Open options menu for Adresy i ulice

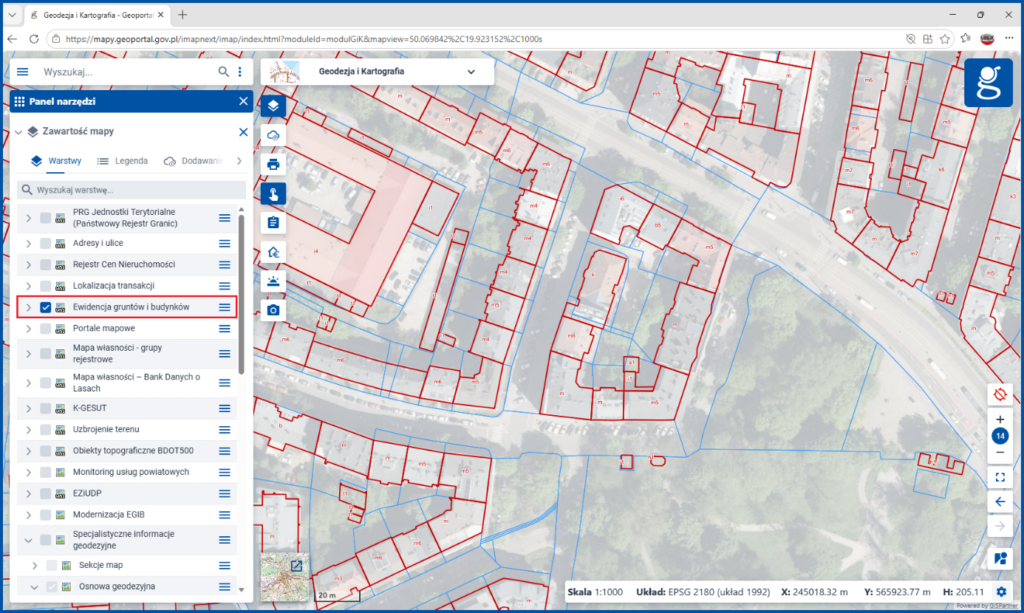click(225, 244)
